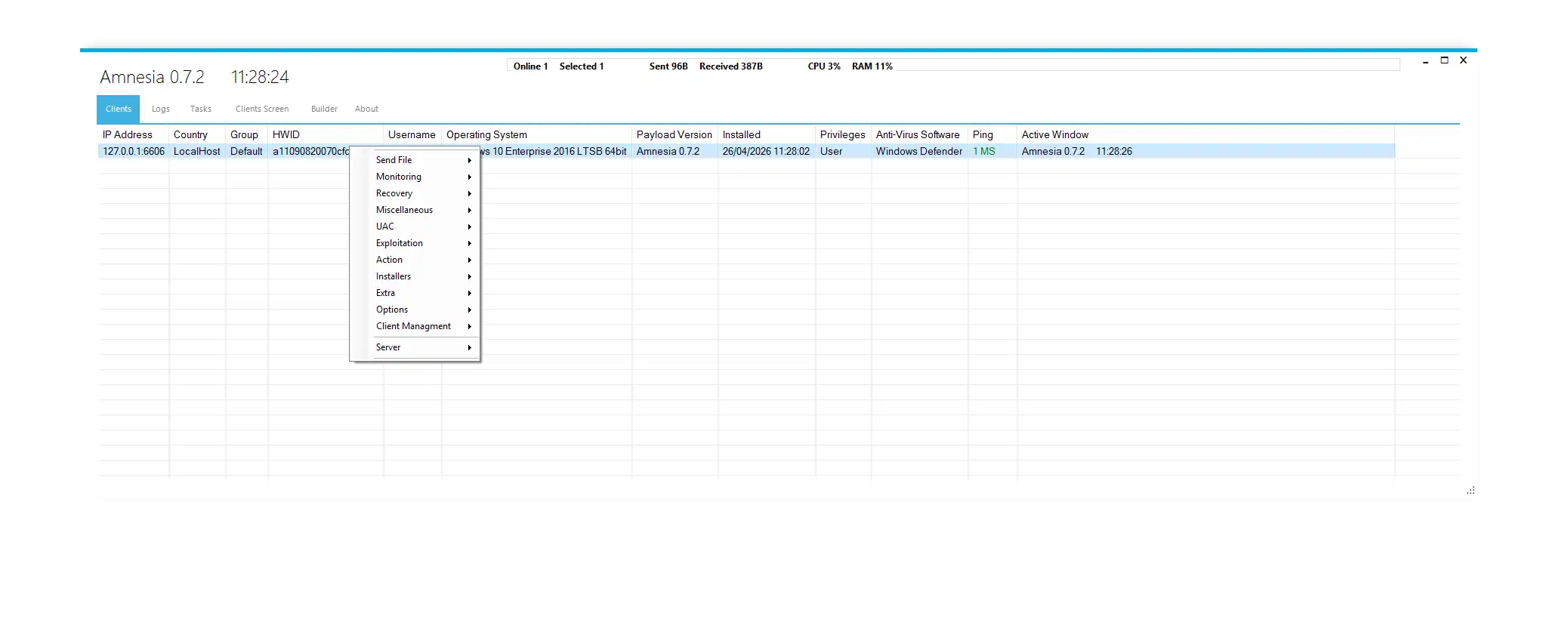
Task: Click the window resize grip icon
Action: tap(1470, 491)
